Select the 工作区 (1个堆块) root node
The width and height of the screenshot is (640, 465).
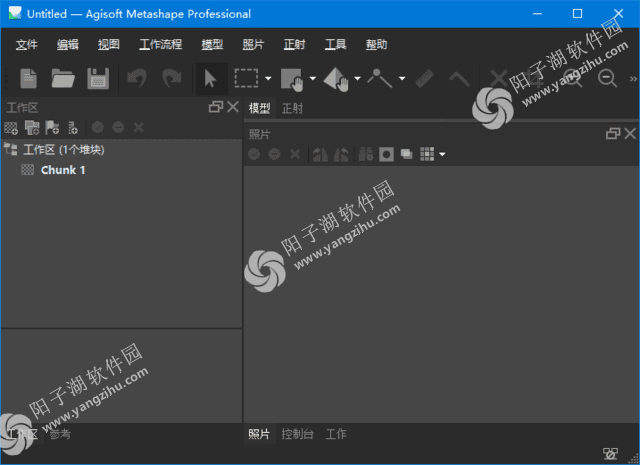point(63,150)
